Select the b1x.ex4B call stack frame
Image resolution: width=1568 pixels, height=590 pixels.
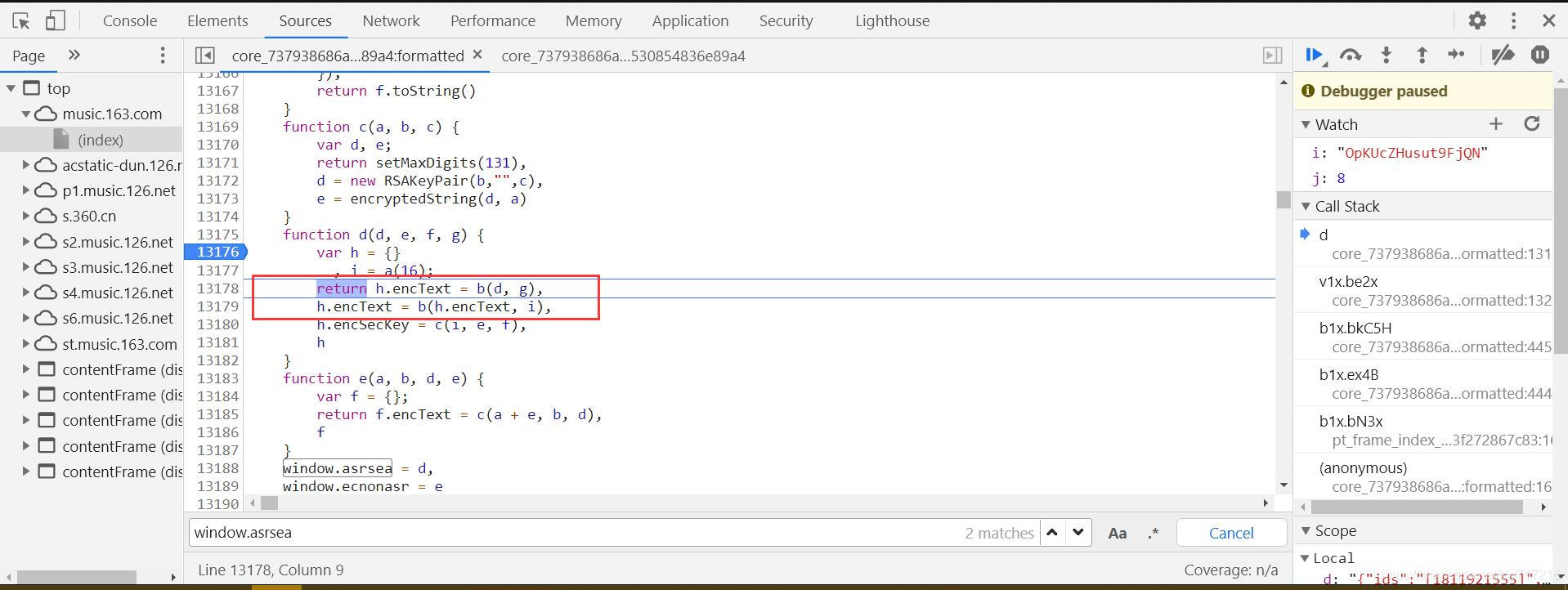(1424, 383)
